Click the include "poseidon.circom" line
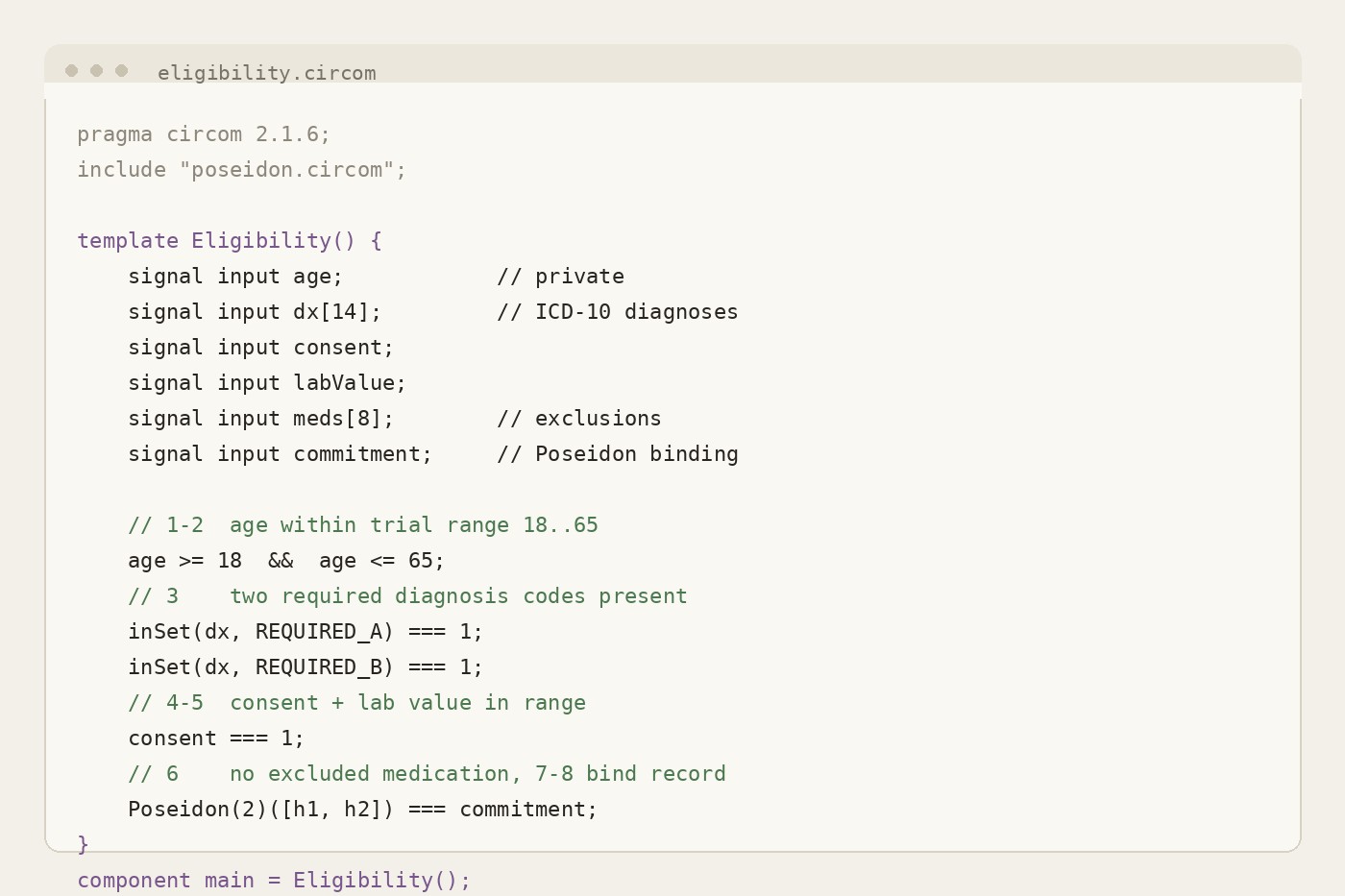This screenshot has height=896, width=1345. pyautogui.click(x=242, y=170)
